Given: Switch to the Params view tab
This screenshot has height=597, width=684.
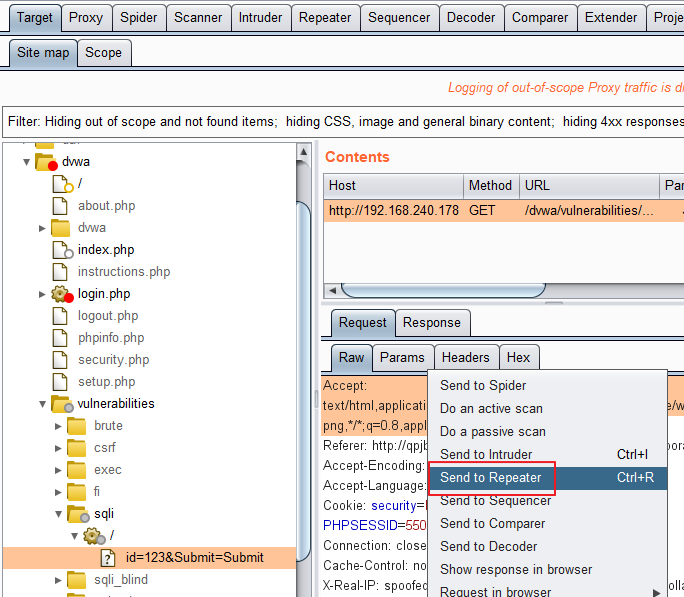Looking at the screenshot, I should pos(402,358).
